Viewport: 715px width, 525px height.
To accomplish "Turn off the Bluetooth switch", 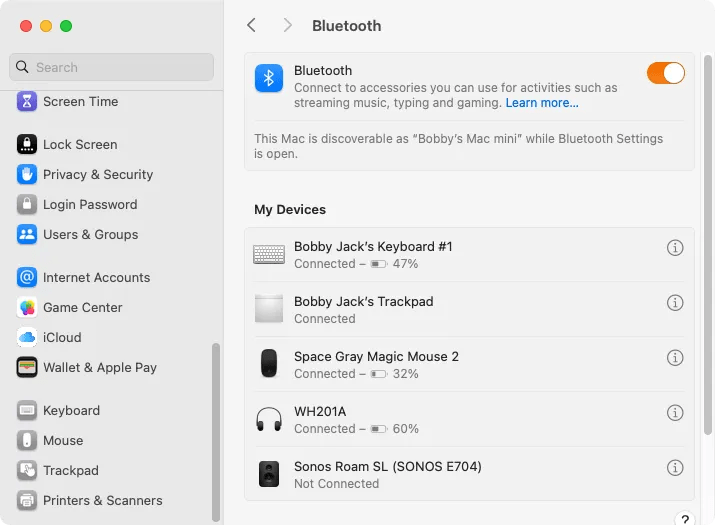I will click(665, 73).
